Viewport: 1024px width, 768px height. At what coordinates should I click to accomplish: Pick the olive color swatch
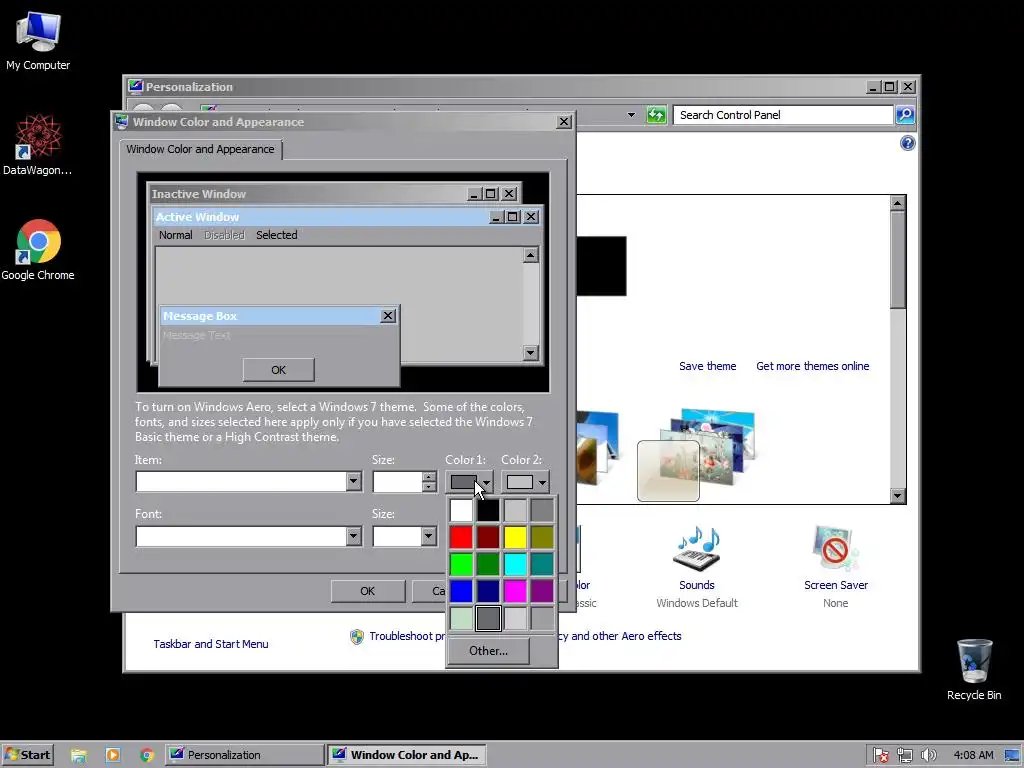tap(542, 537)
